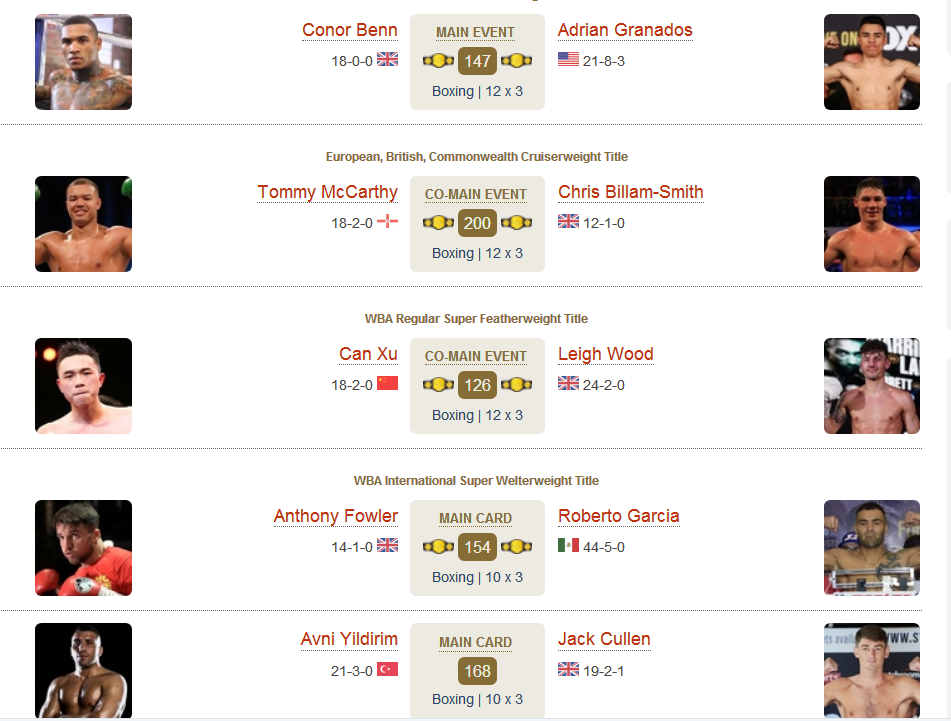Select the 126 weight badge in Xu vs Wood
951x721 pixels.
[x=477, y=385]
